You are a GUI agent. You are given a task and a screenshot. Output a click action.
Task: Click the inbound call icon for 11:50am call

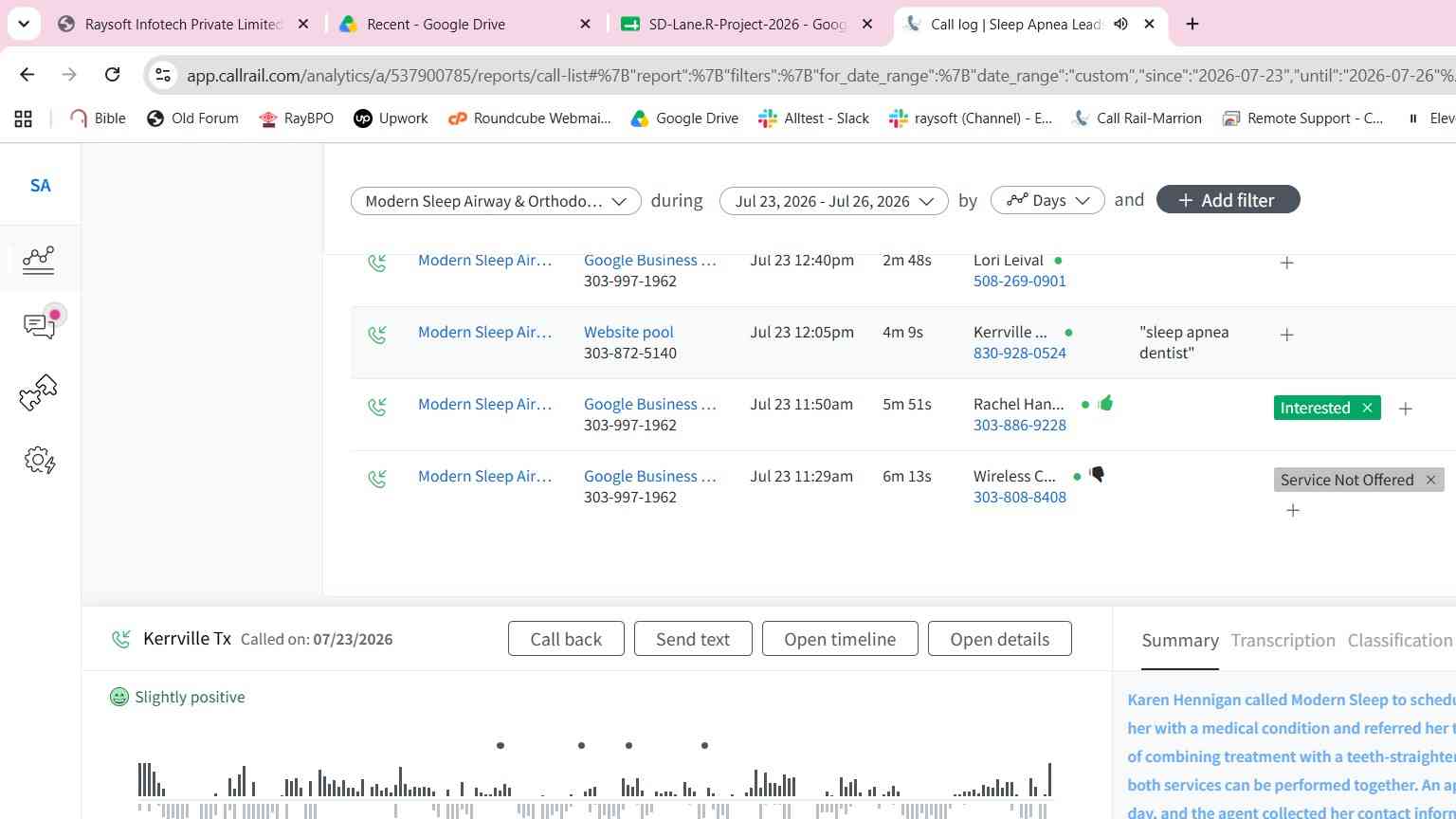pyautogui.click(x=377, y=407)
